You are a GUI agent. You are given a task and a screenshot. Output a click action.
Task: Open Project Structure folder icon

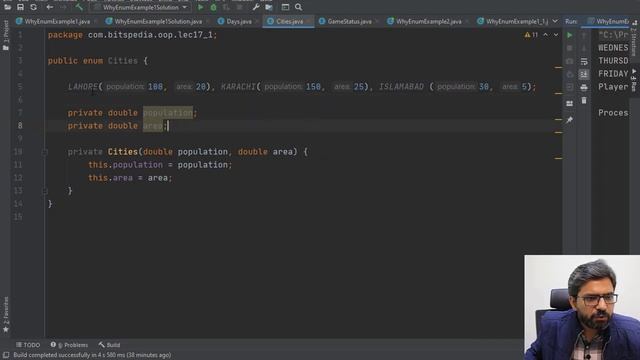pos(269,7)
